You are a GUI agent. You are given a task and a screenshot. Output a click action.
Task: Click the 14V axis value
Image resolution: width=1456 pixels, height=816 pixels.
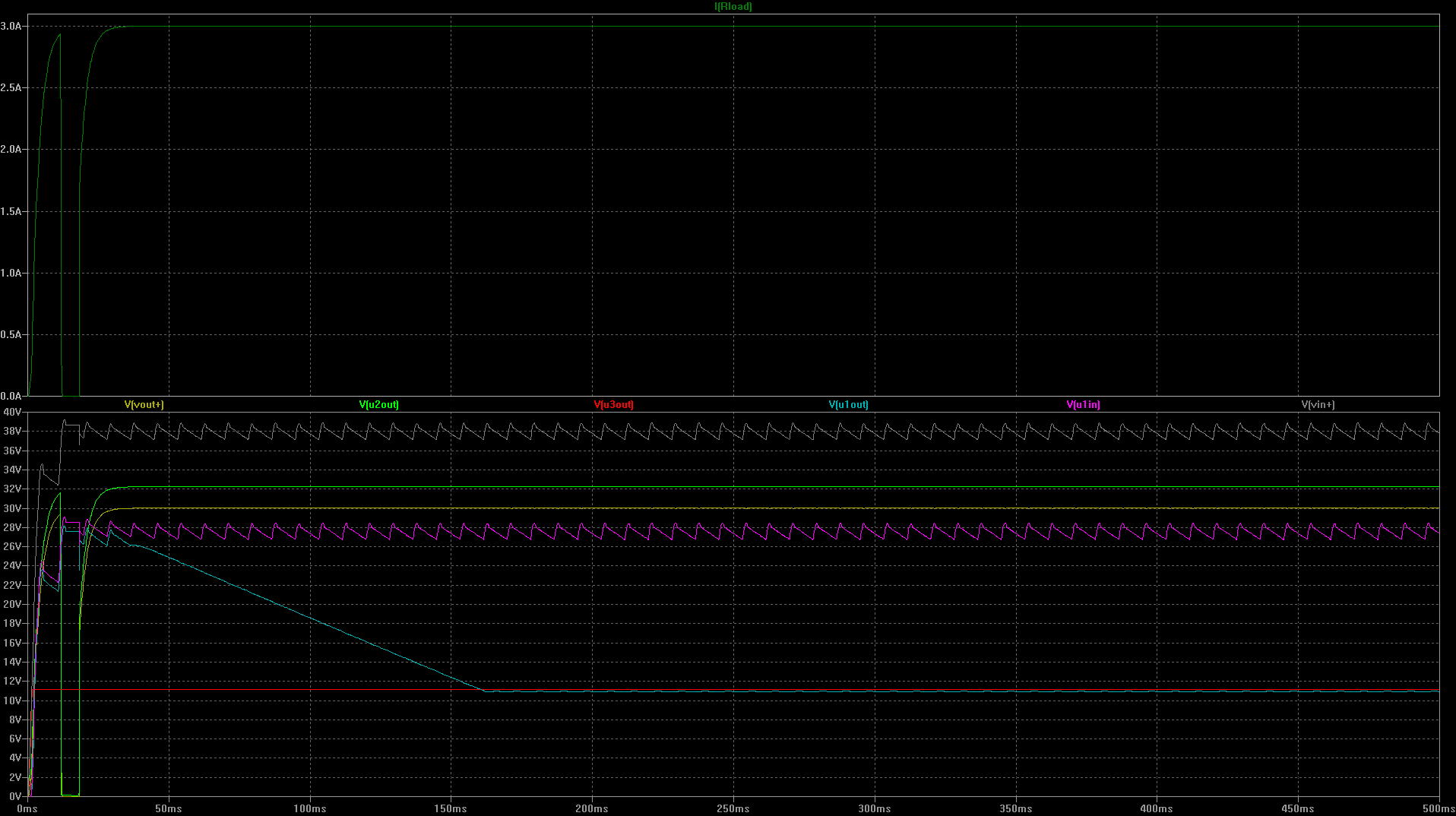tap(12, 663)
